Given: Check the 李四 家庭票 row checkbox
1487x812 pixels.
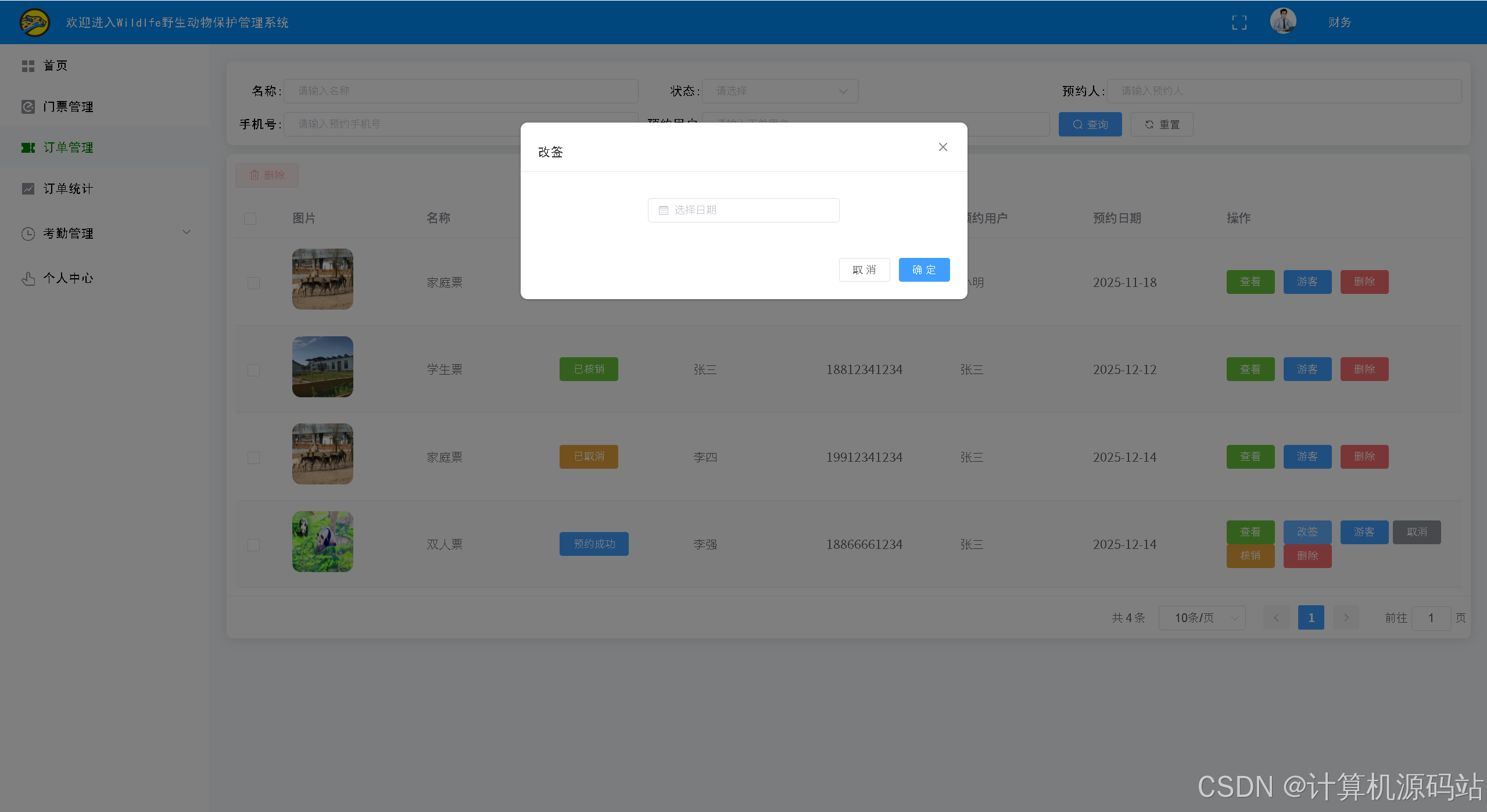Looking at the screenshot, I should click(253, 458).
